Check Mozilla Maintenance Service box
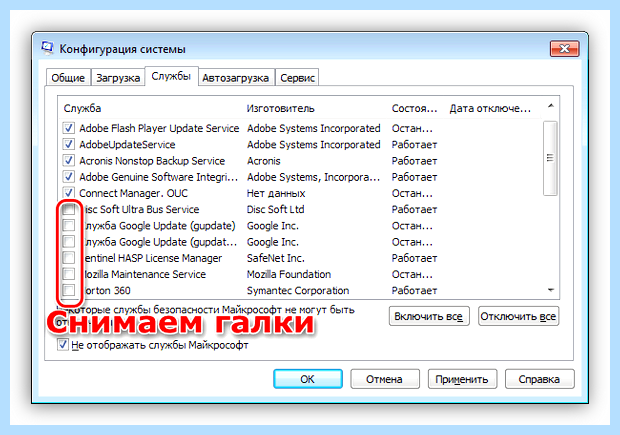The height and width of the screenshot is (435, 620). tap(68, 274)
